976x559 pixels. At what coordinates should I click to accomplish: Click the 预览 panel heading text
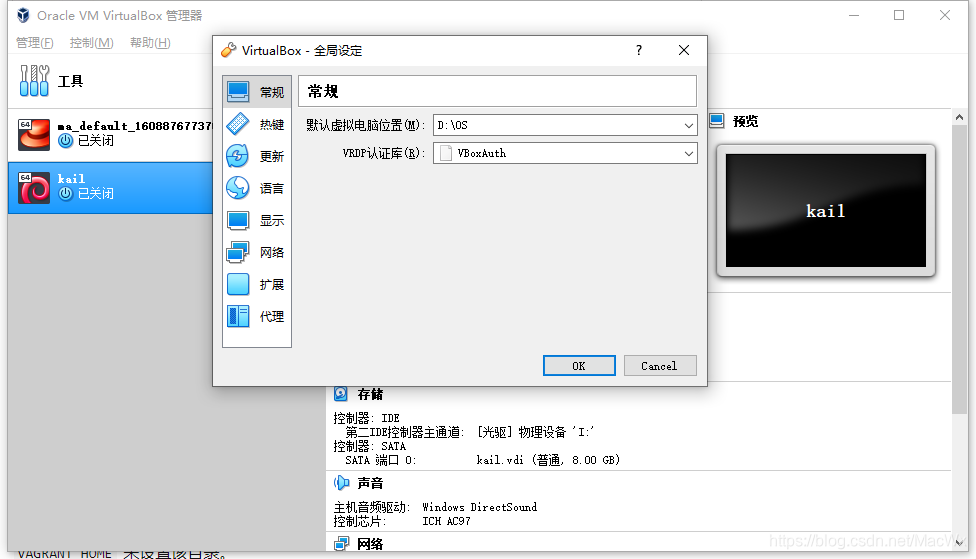746,121
